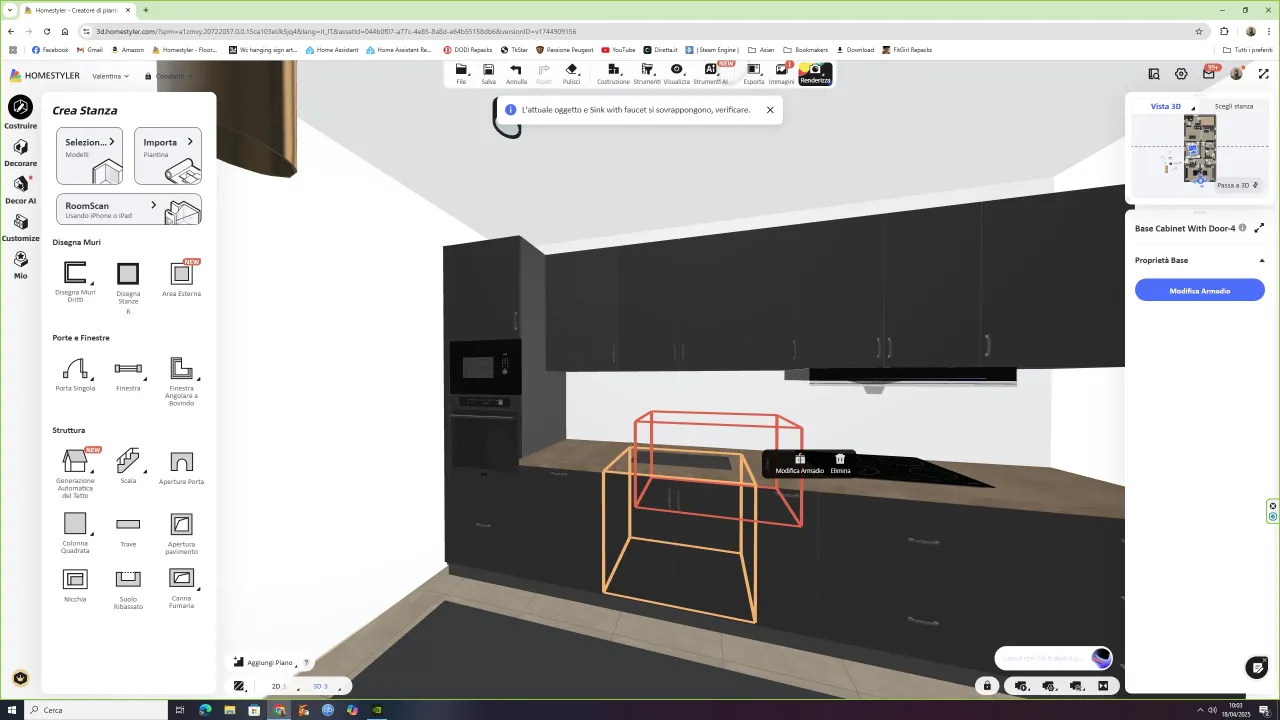Collapse the Proprietà Base section
Viewport: 1280px width, 720px height.
(x=1262, y=260)
